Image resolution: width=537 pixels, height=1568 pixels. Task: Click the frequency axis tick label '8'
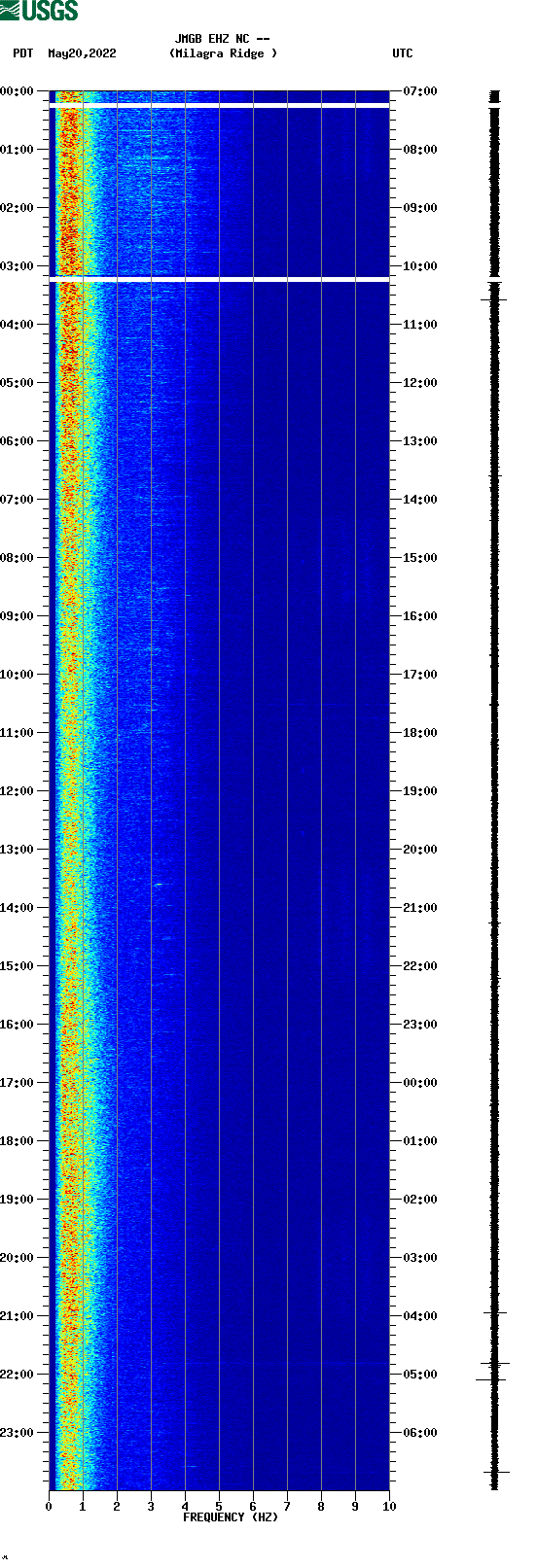[321, 1507]
